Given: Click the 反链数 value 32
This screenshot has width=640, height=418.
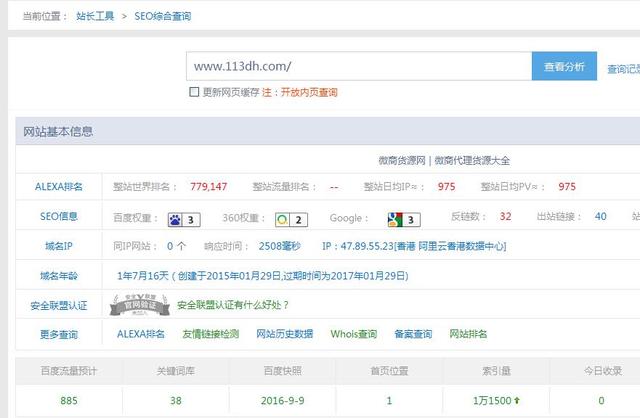Looking at the screenshot, I should (505, 216).
